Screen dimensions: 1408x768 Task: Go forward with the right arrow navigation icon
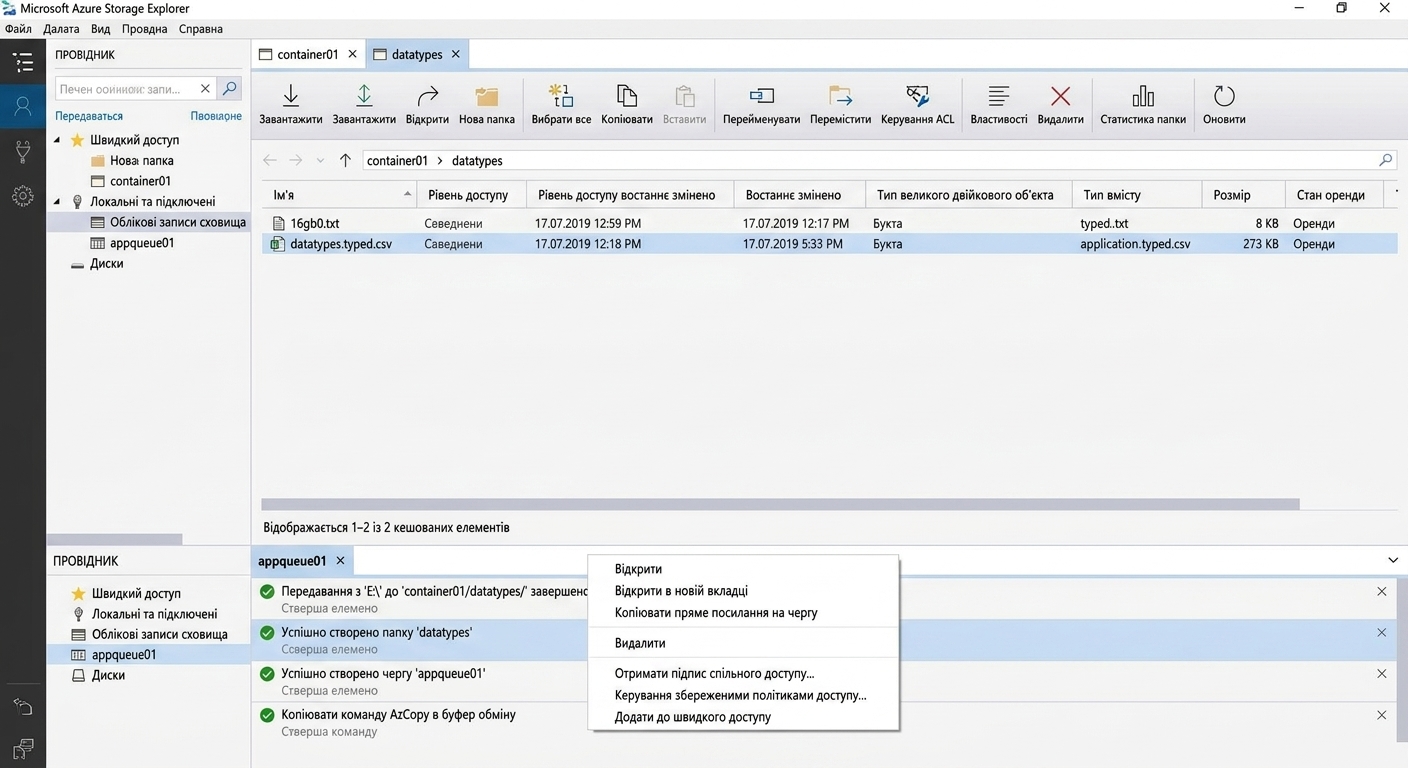(x=296, y=160)
